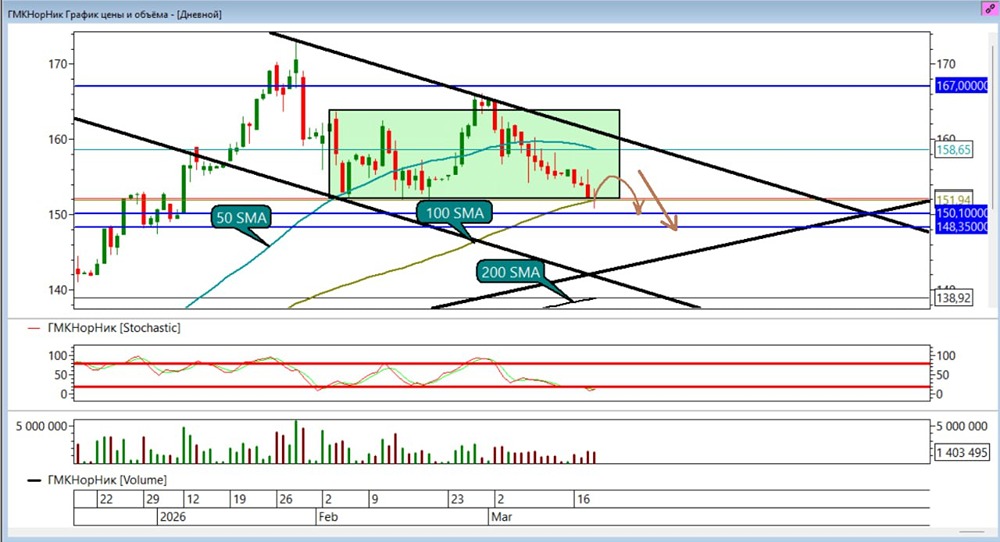The height and width of the screenshot is (542, 1000).
Task: Click the date label 16 on time axis
Action: click(x=583, y=499)
